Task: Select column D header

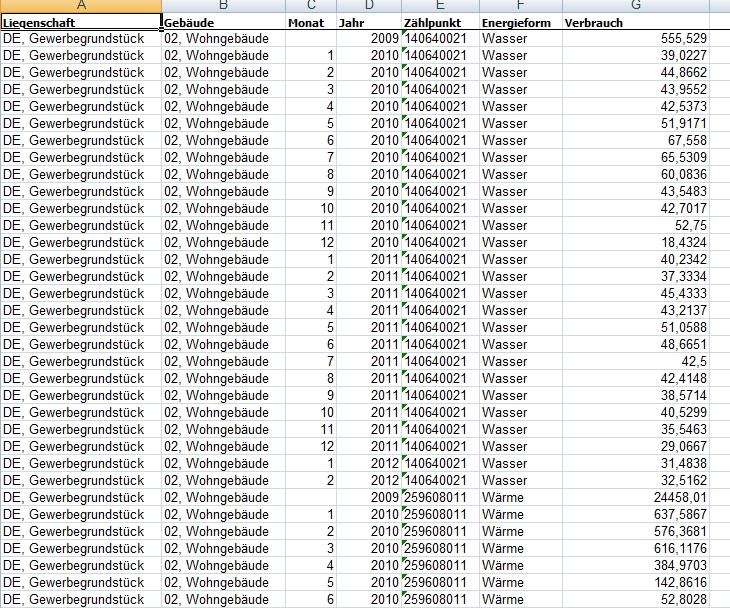Action: [x=369, y=6]
